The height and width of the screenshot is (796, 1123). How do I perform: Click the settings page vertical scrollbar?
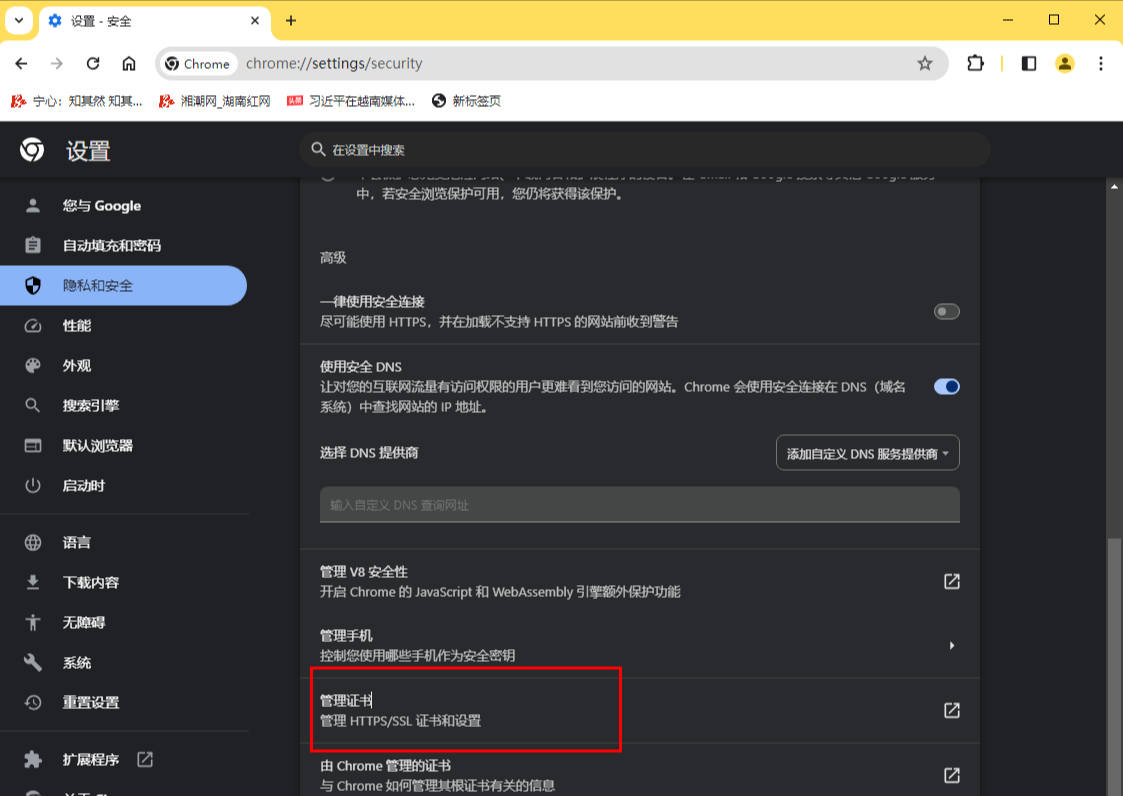coord(1114,666)
